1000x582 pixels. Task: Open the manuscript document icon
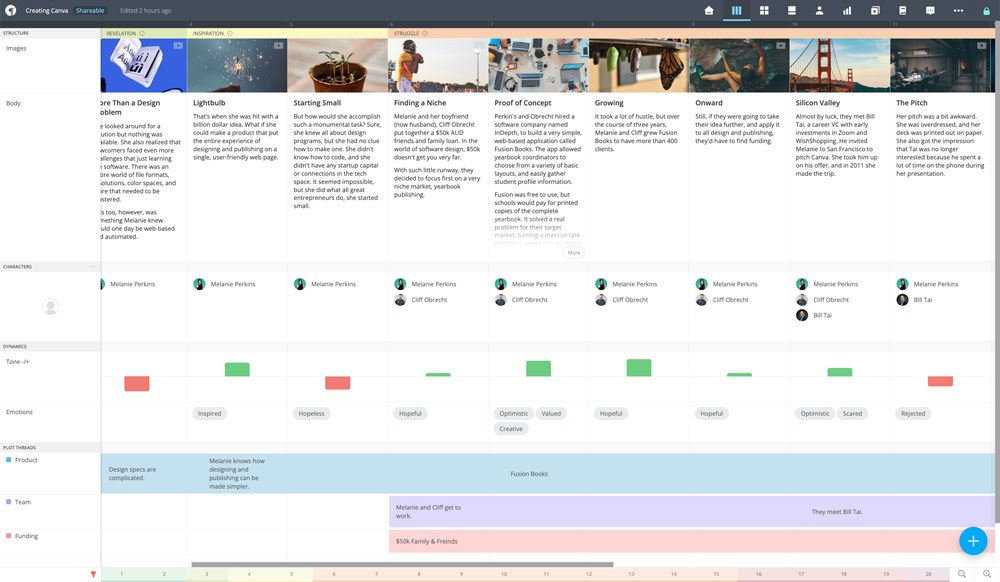[902, 10]
